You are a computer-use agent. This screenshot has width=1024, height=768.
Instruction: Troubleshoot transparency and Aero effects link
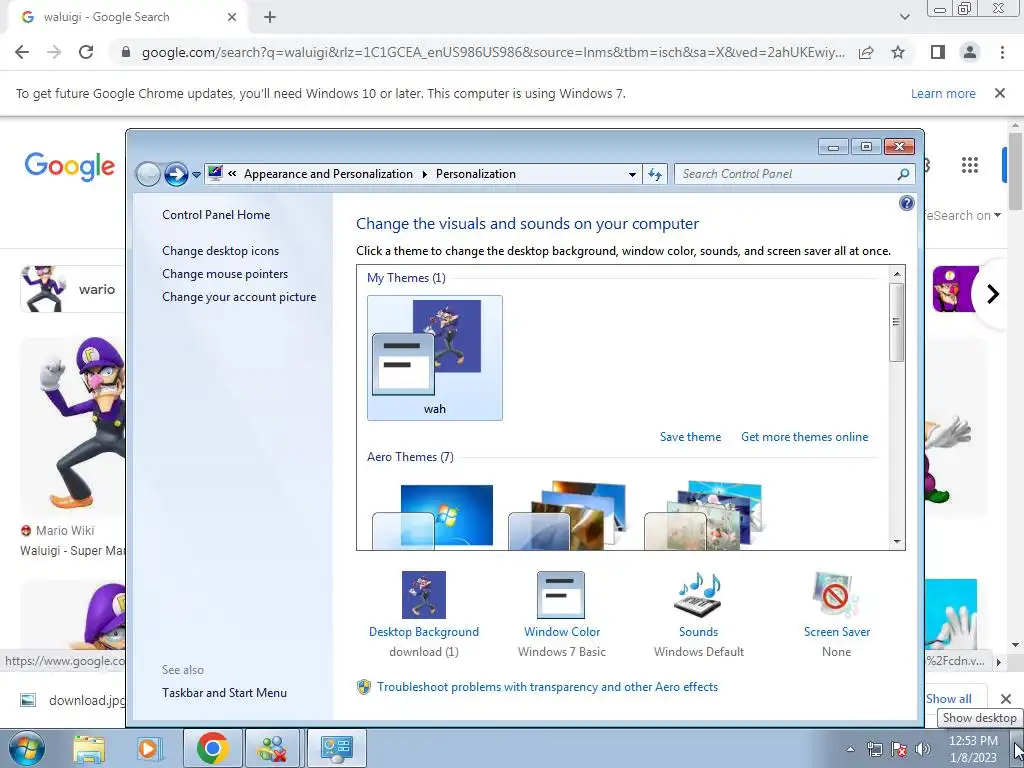tap(547, 687)
